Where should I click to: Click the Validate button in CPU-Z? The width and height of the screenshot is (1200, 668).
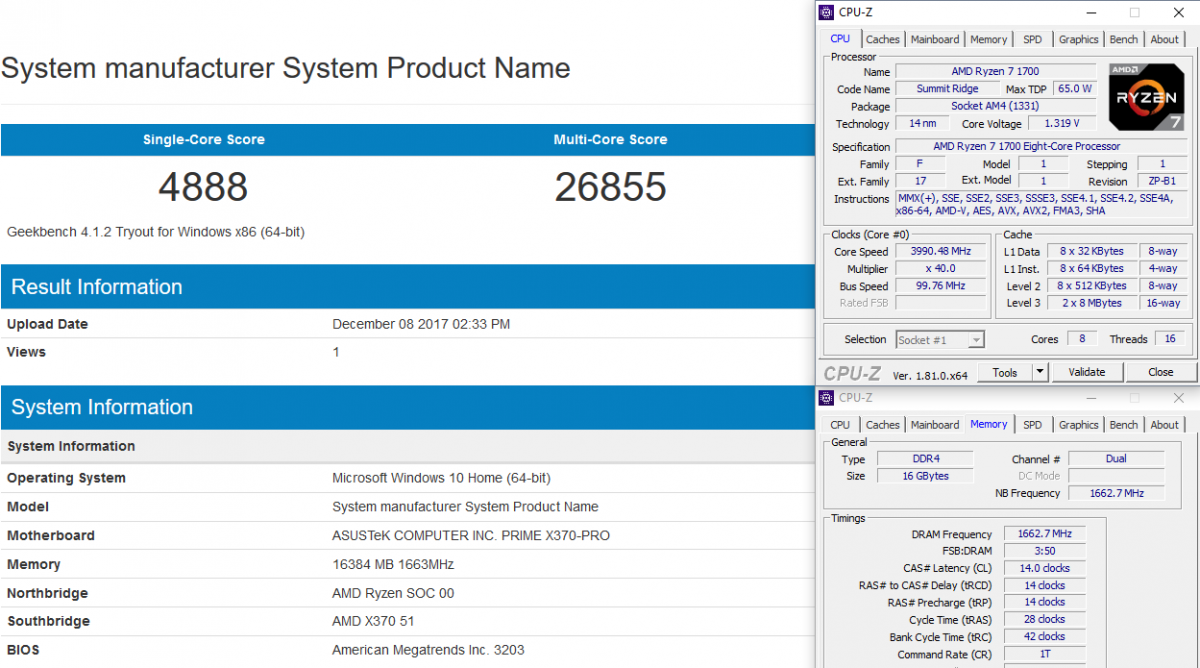click(x=1087, y=372)
